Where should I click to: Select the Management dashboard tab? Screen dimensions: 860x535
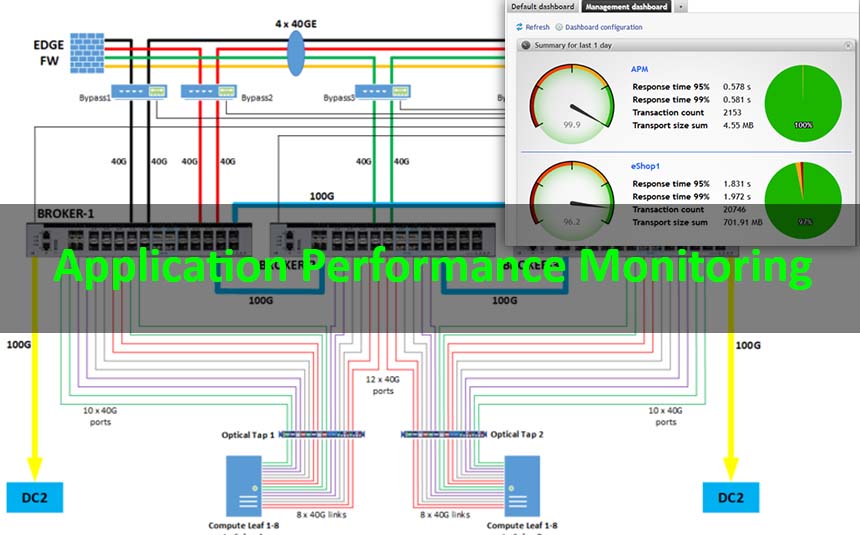626,7
